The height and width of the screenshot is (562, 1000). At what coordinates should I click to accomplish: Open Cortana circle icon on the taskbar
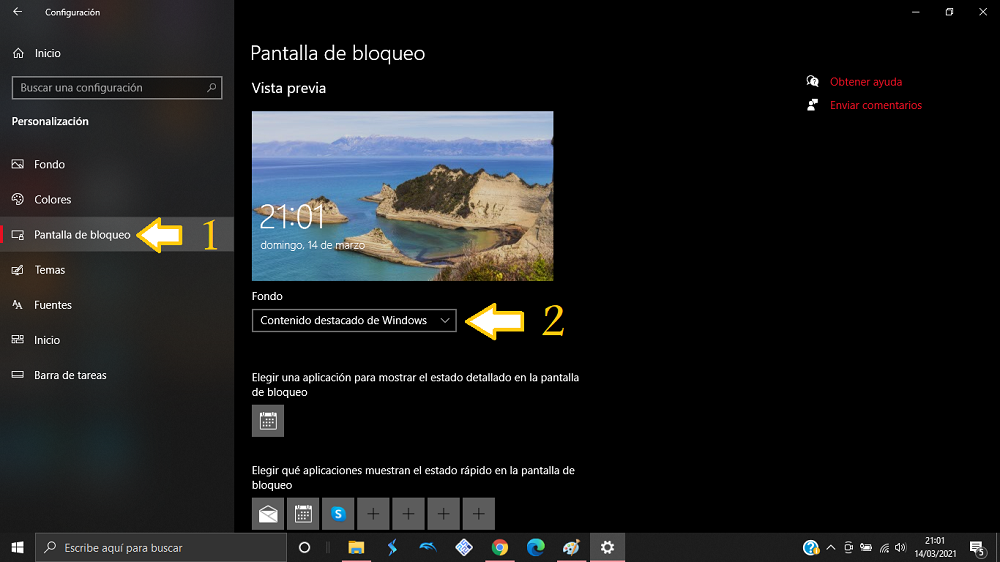[304, 547]
